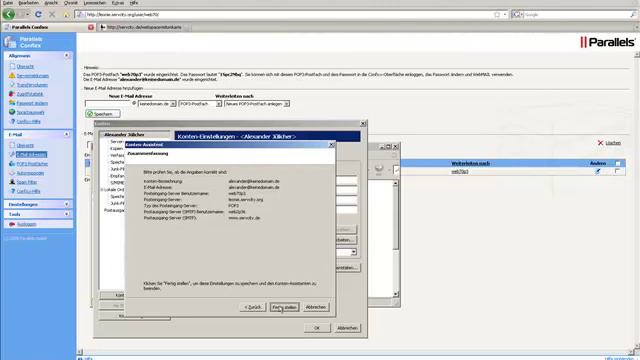Click the Sprachauswahl globe icon

tap(12, 112)
